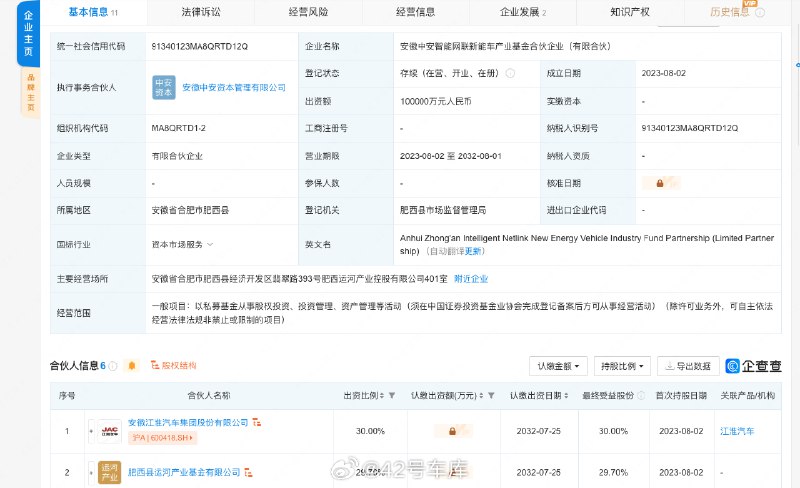Expand row 1 partner arrow
This screenshot has height=488, width=800.
point(91,431)
